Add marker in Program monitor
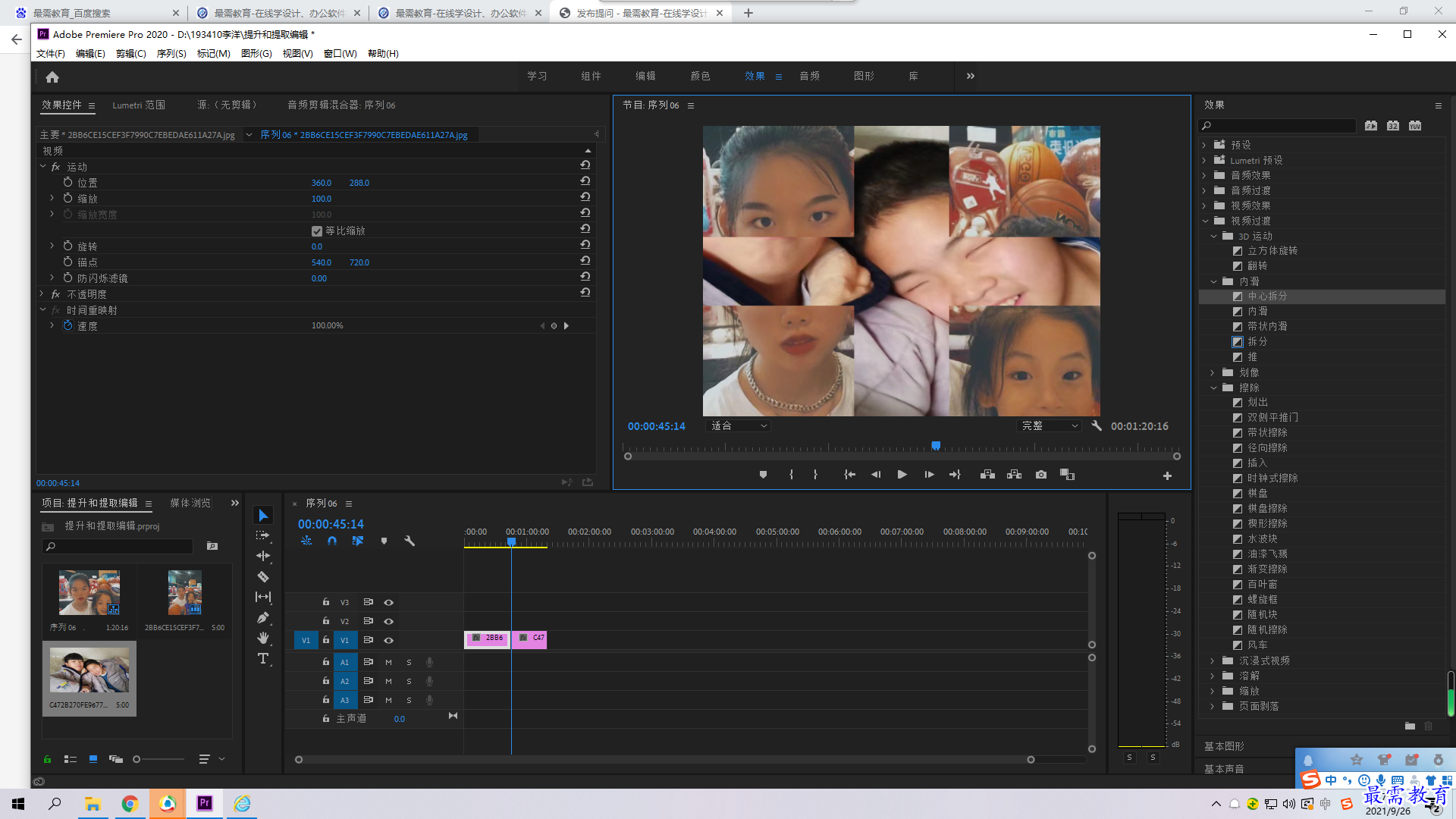 point(763,475)
